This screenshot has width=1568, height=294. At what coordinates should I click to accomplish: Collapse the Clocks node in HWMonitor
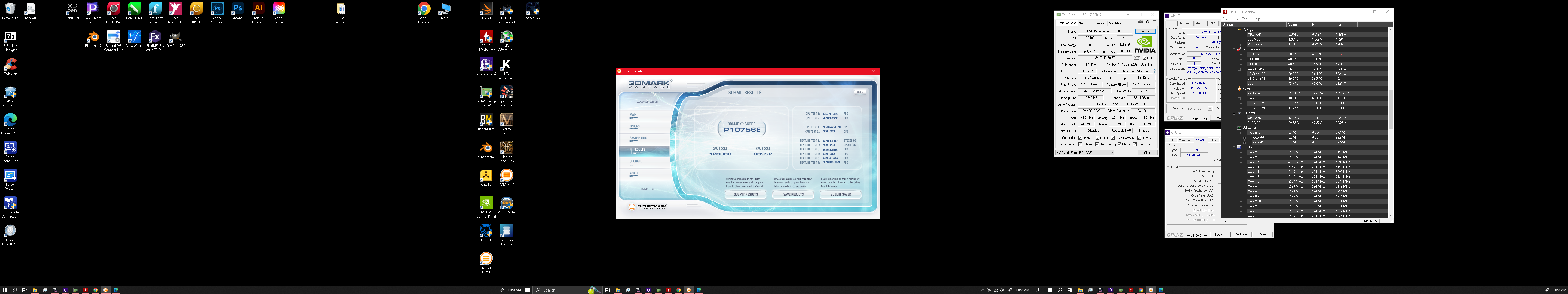click(x=1235, y=147)
